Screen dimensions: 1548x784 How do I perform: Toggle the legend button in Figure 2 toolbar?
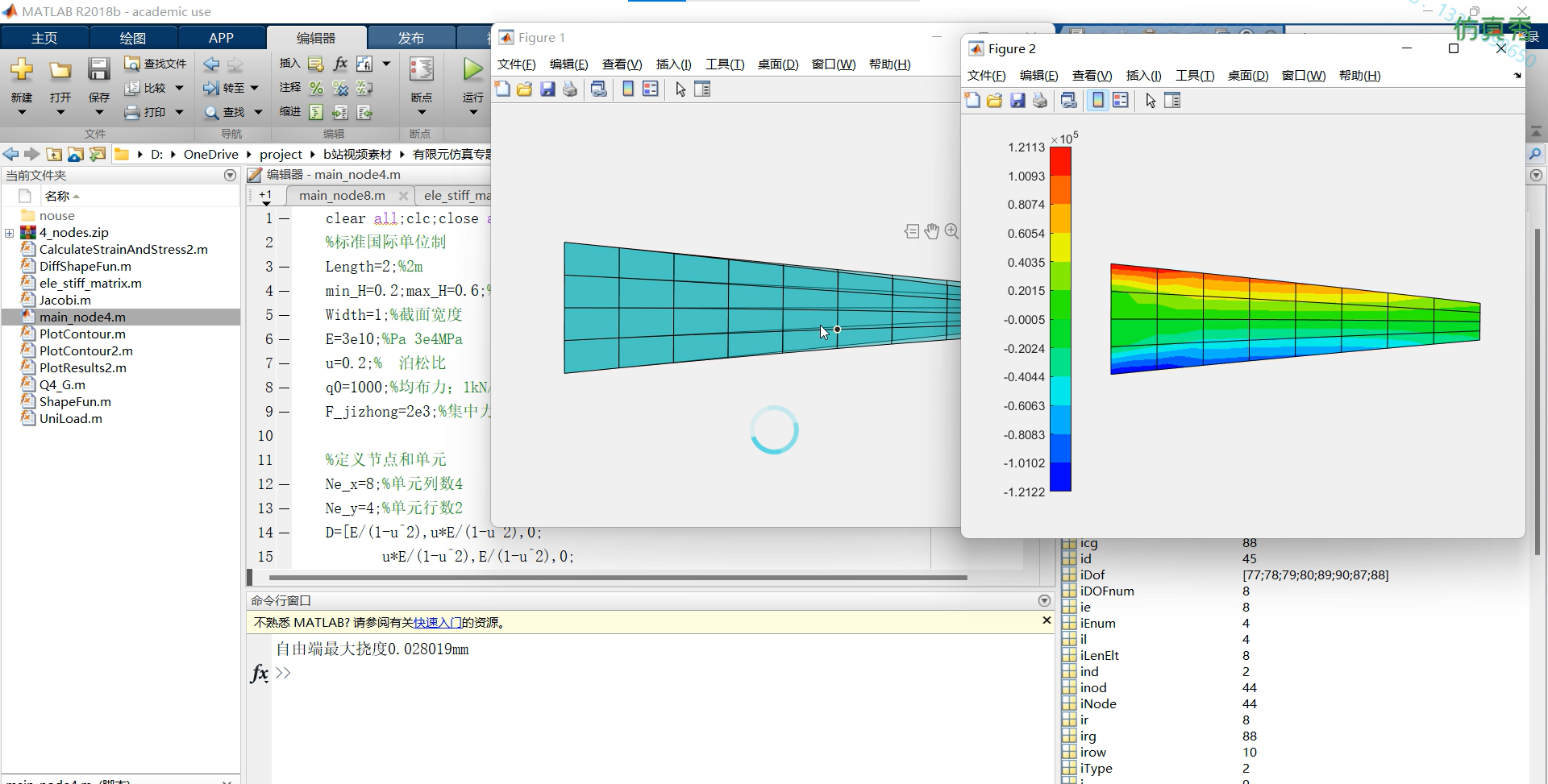[1120, 101]
